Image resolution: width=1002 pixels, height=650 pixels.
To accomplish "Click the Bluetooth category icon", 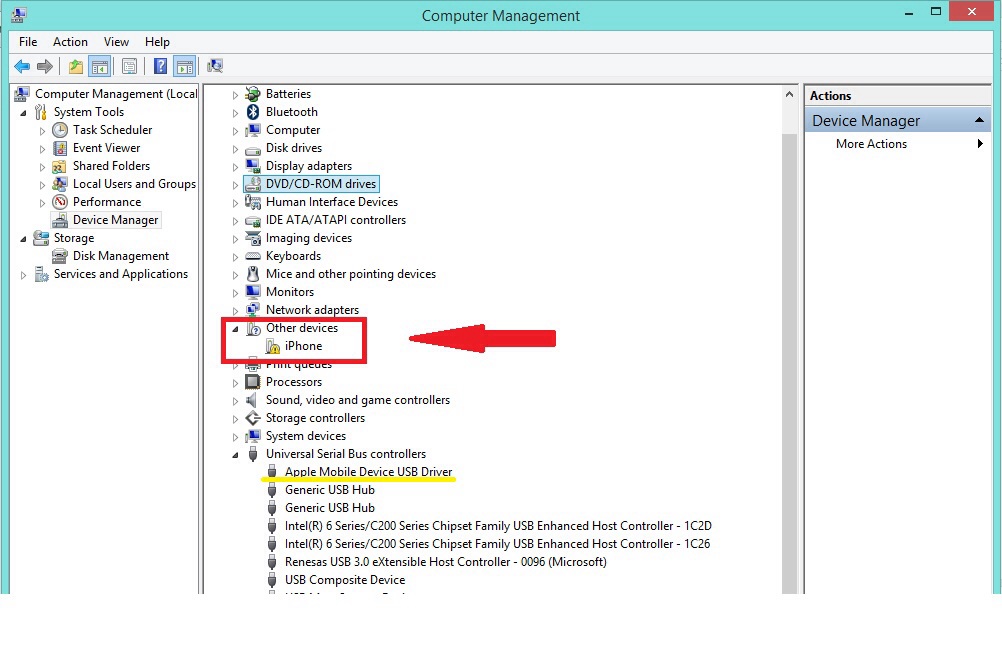I will tap(253, 112).
